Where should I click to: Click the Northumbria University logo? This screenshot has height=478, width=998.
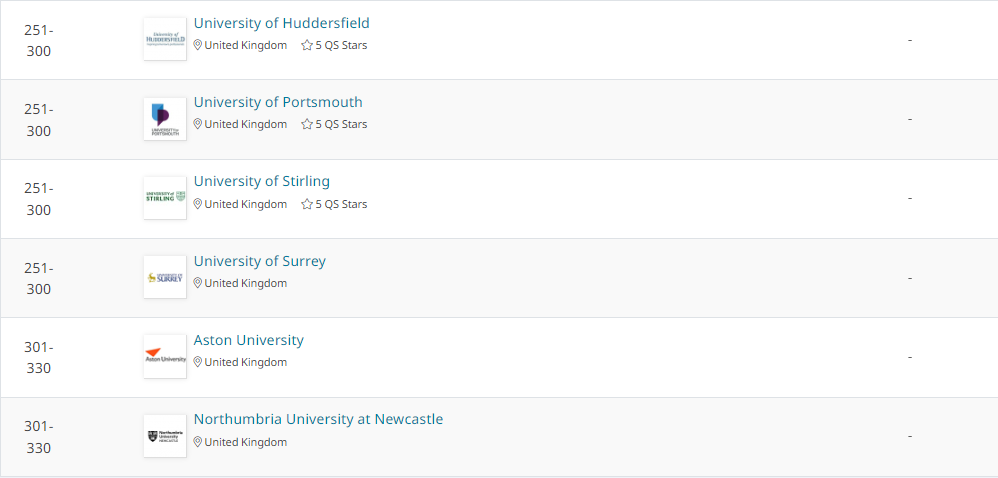click(165, 436)
